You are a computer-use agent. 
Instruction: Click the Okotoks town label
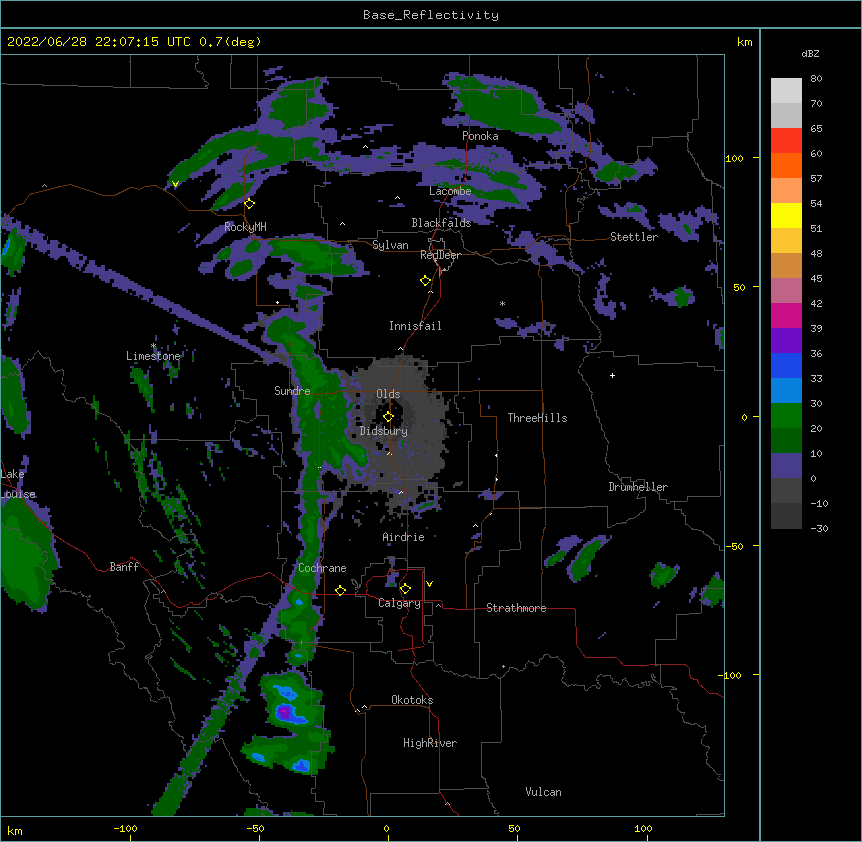[x=412, y=700]
